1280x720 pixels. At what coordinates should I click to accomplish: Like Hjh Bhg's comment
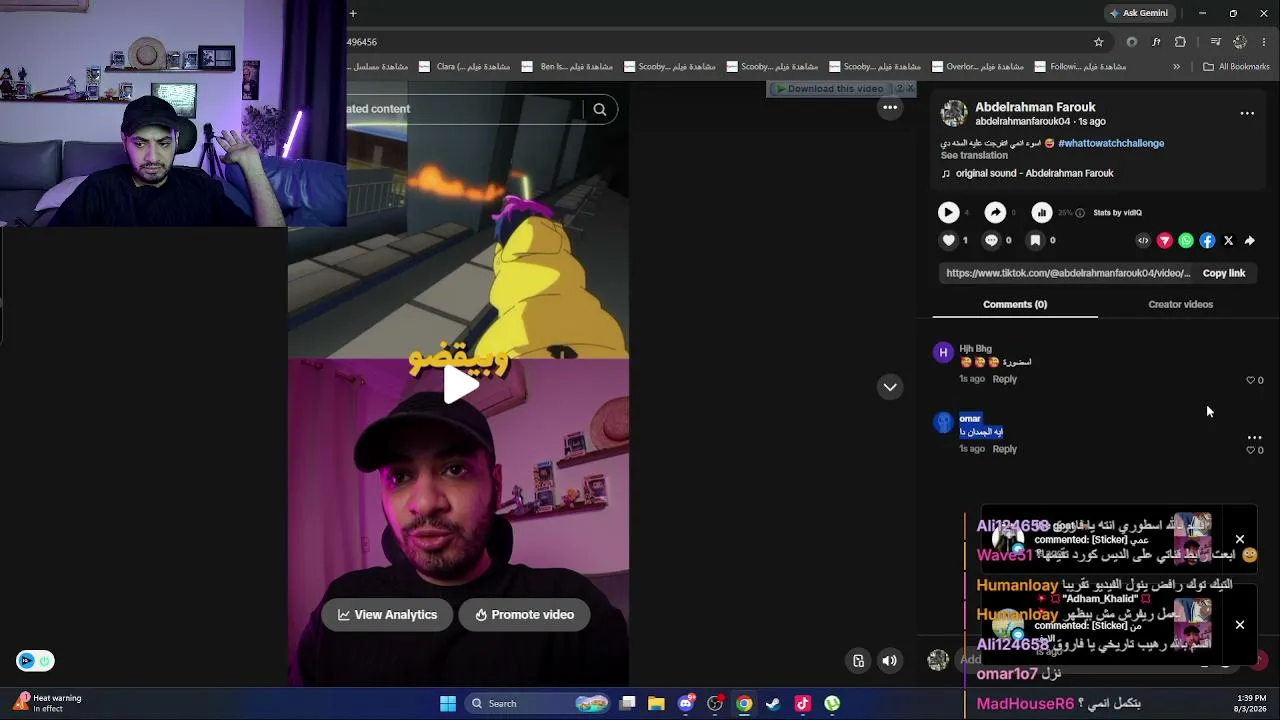1250,380
